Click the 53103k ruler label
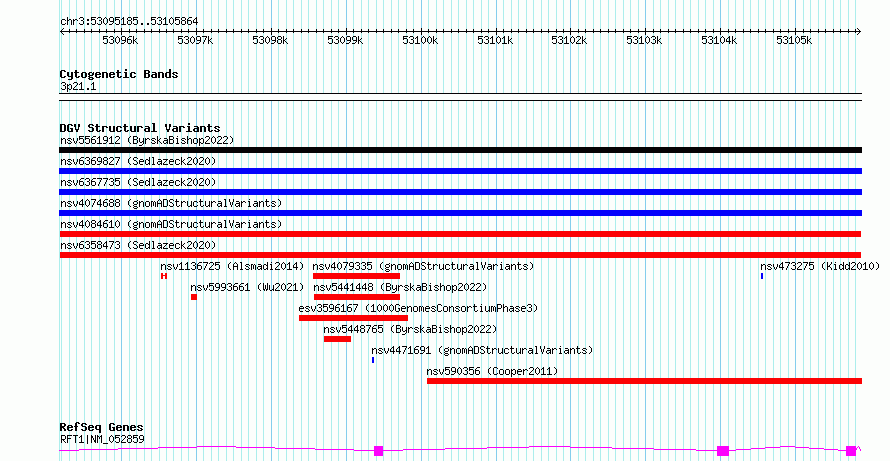The height and width of the screenshot is (461, 890). (644, 41)
